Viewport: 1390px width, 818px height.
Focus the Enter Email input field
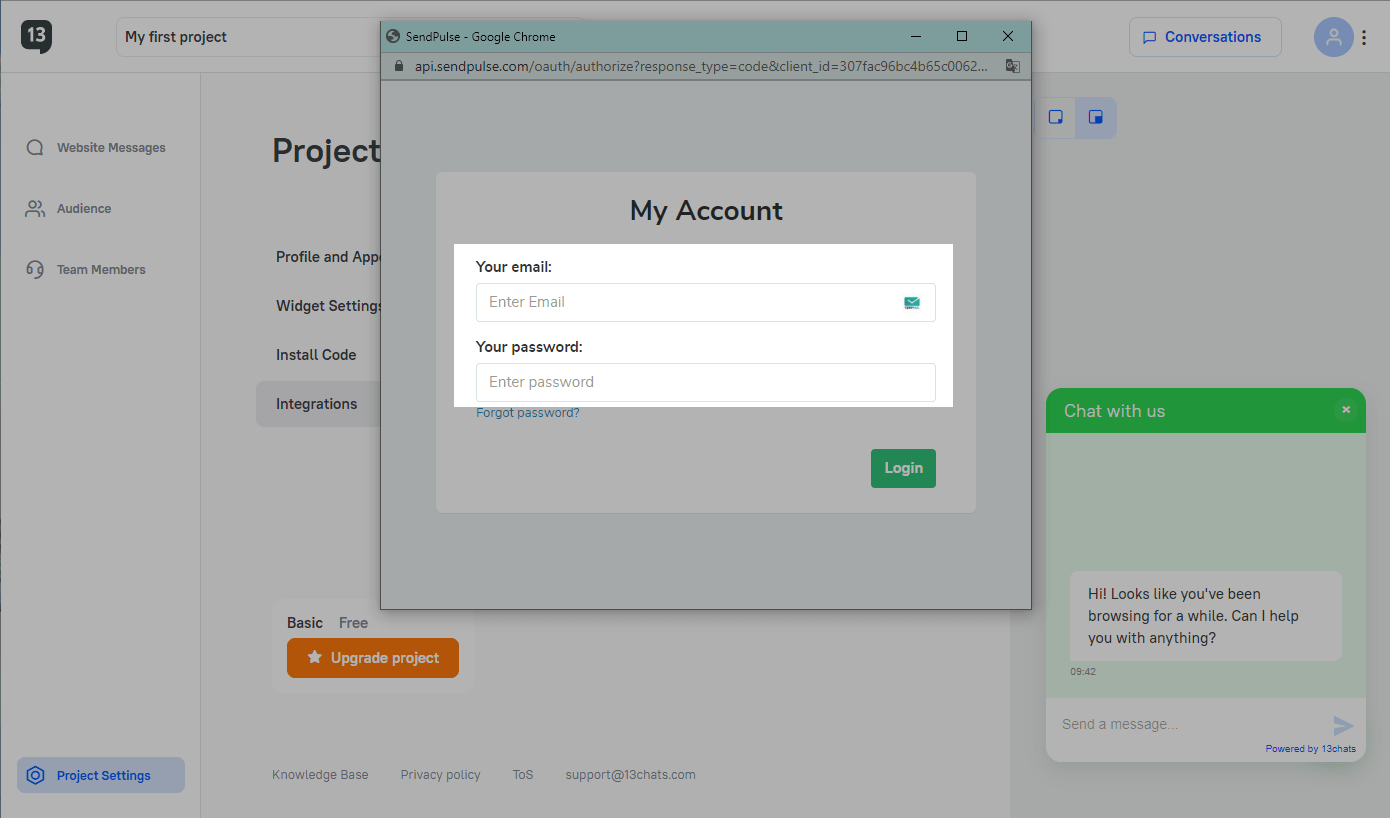[706, 302]
